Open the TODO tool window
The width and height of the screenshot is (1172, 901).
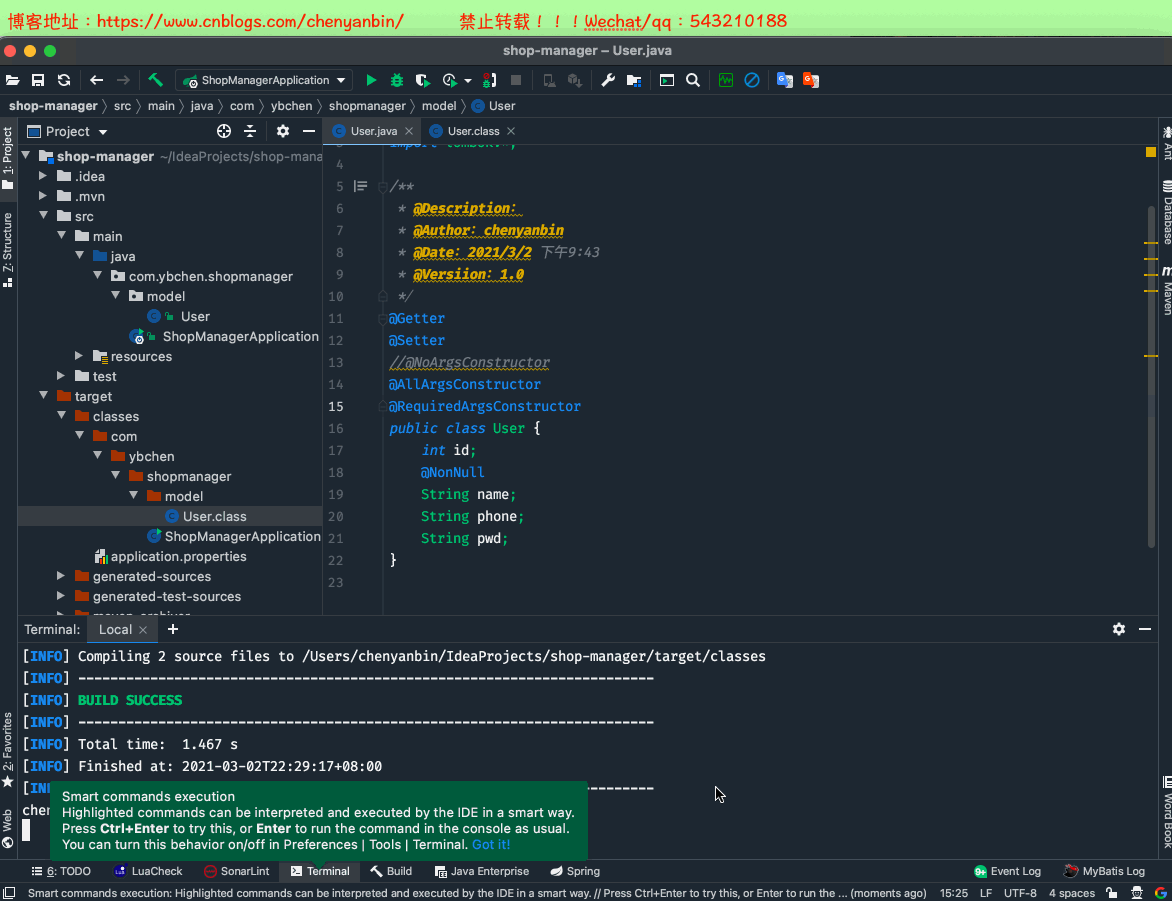tap(64, 871)
